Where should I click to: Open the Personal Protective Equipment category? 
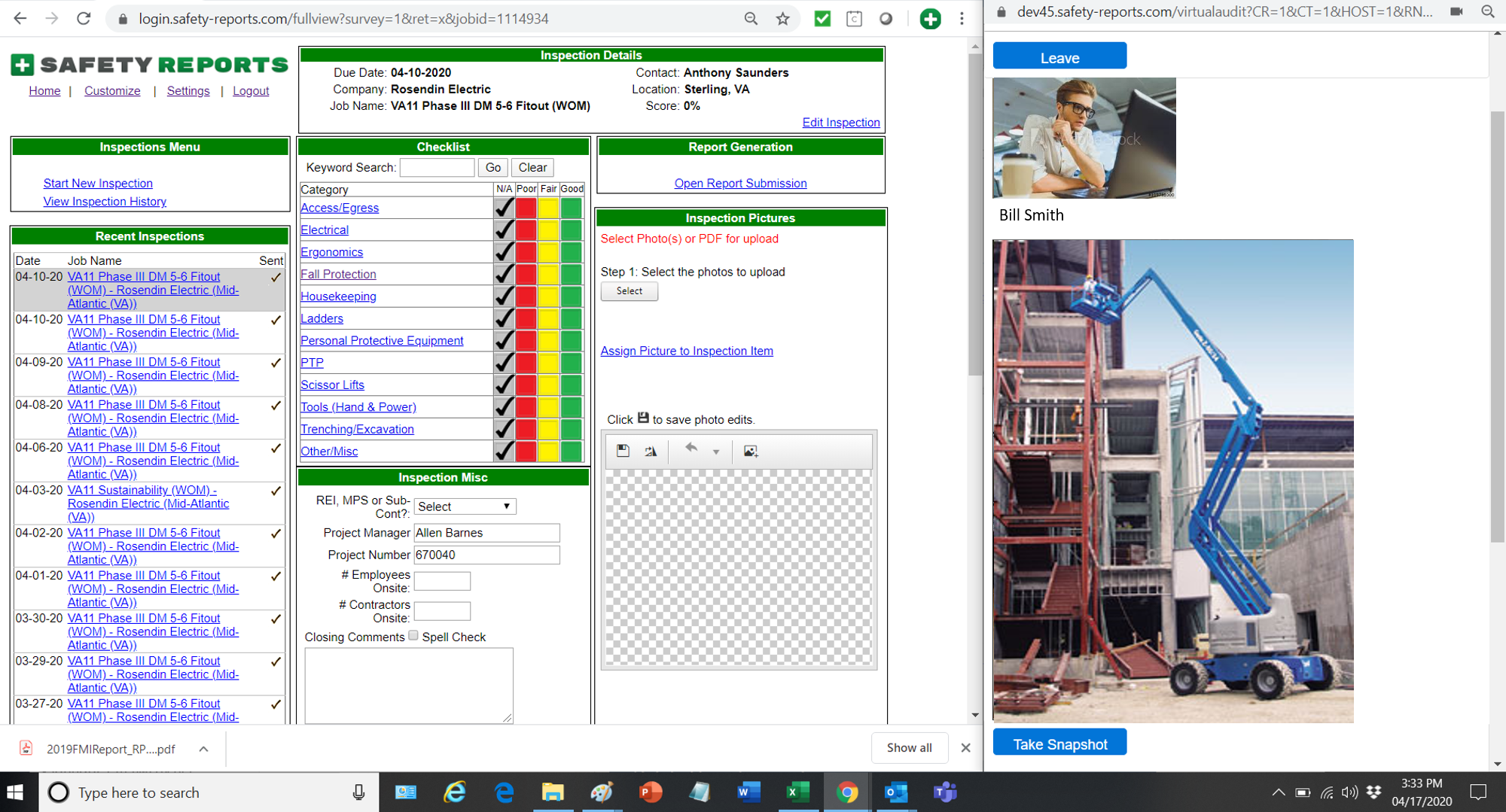[382, 340]
